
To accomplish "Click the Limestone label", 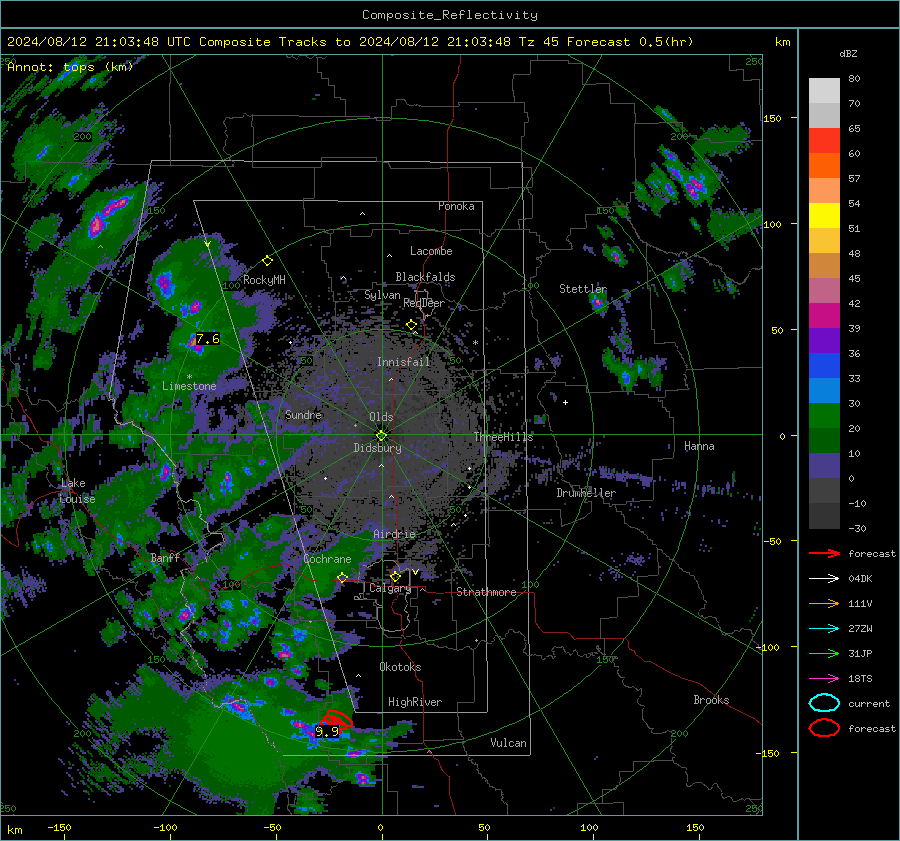I will tap(189, 386).
